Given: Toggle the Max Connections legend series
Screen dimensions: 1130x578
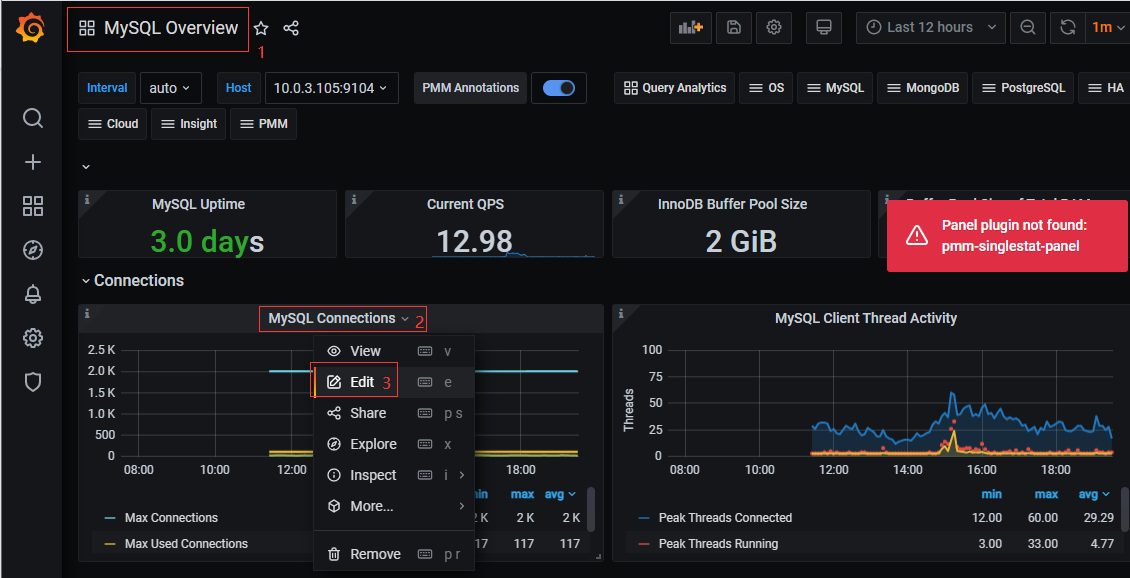Looking at the screenshot, I should pos(170,518).
